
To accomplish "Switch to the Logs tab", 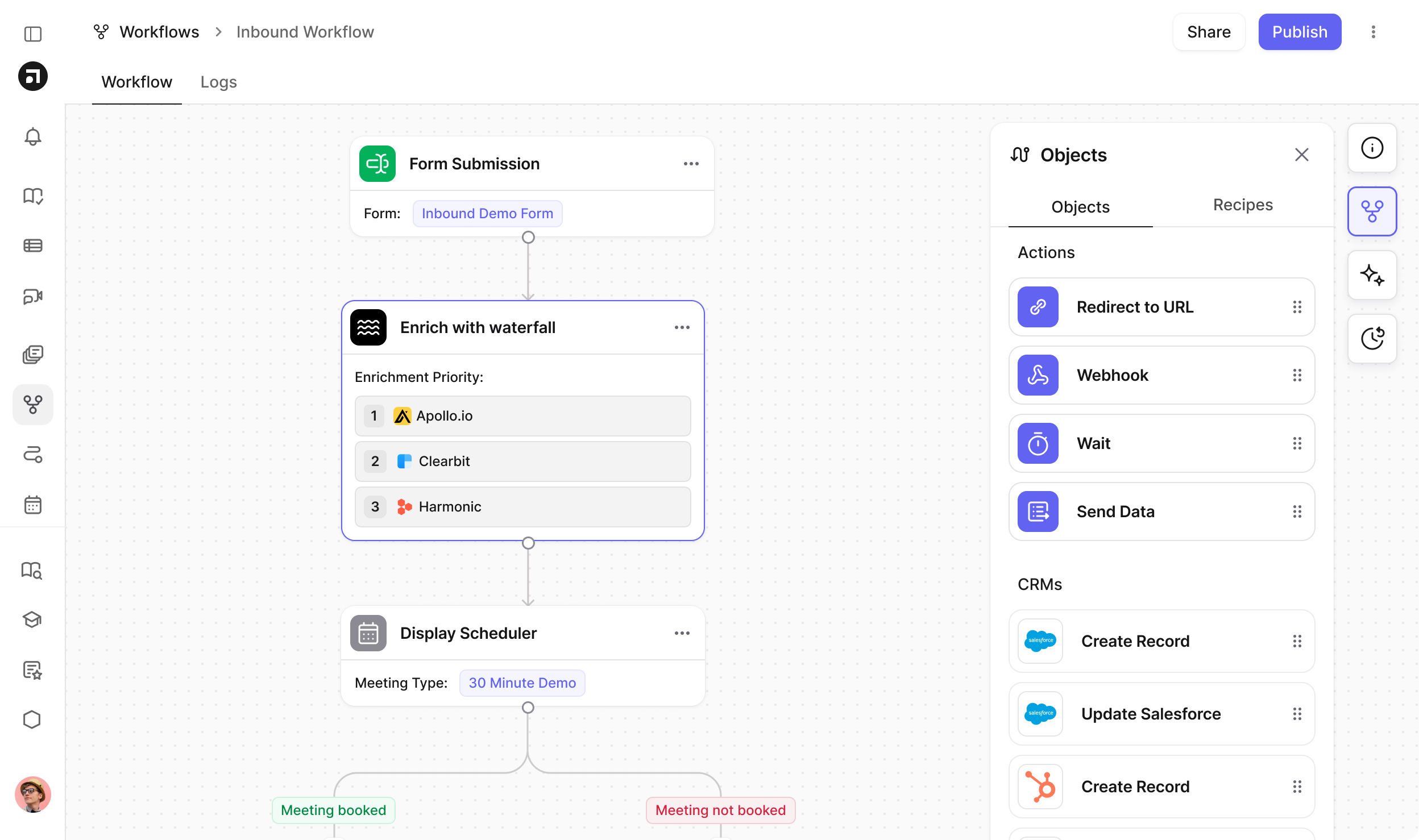I will (218, 82).
